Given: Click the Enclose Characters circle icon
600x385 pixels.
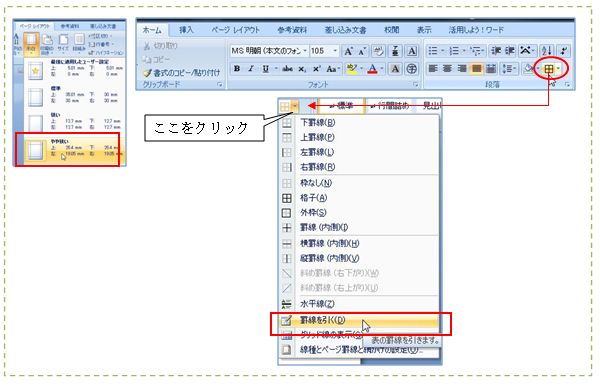Looking at the screenshot, I should pos(411,69).
